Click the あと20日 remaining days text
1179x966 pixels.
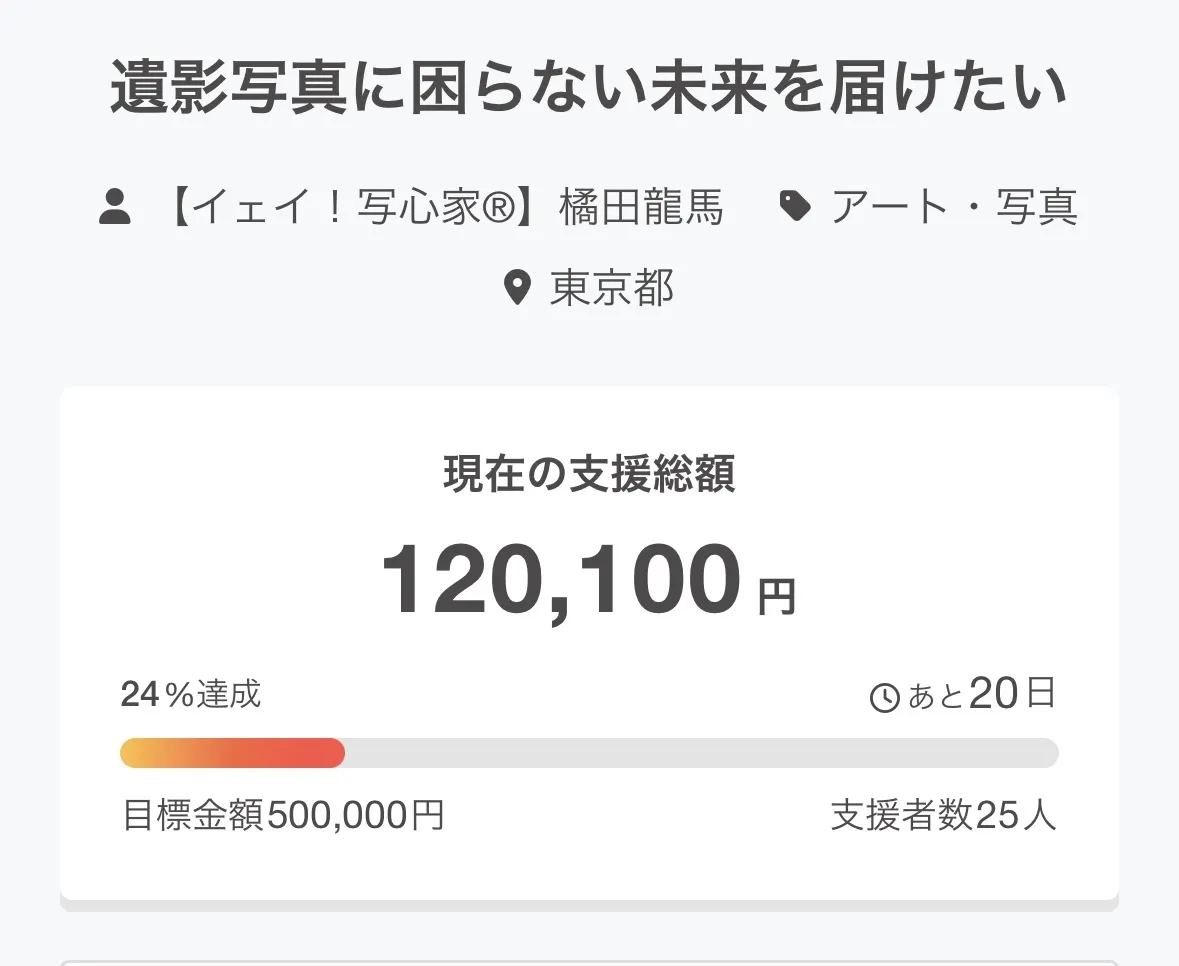pos(982,695)
